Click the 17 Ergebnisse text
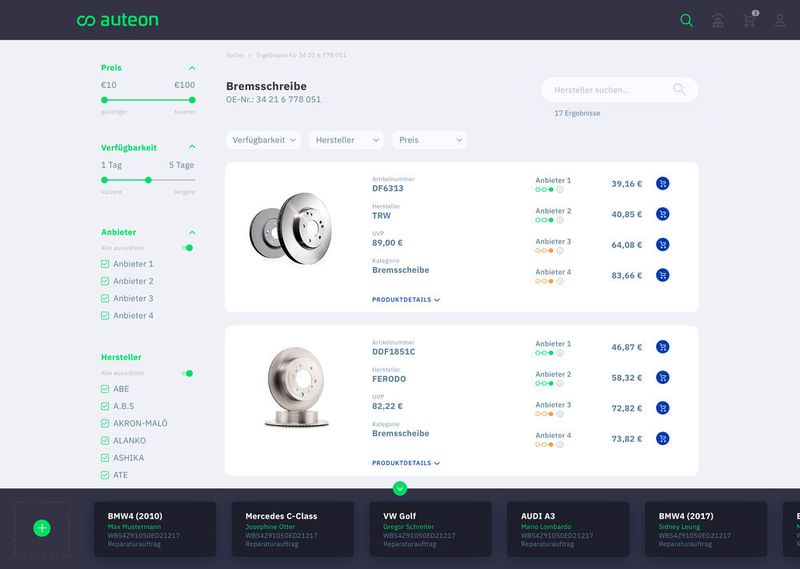The image size is (800, 569). pos(577,113)
